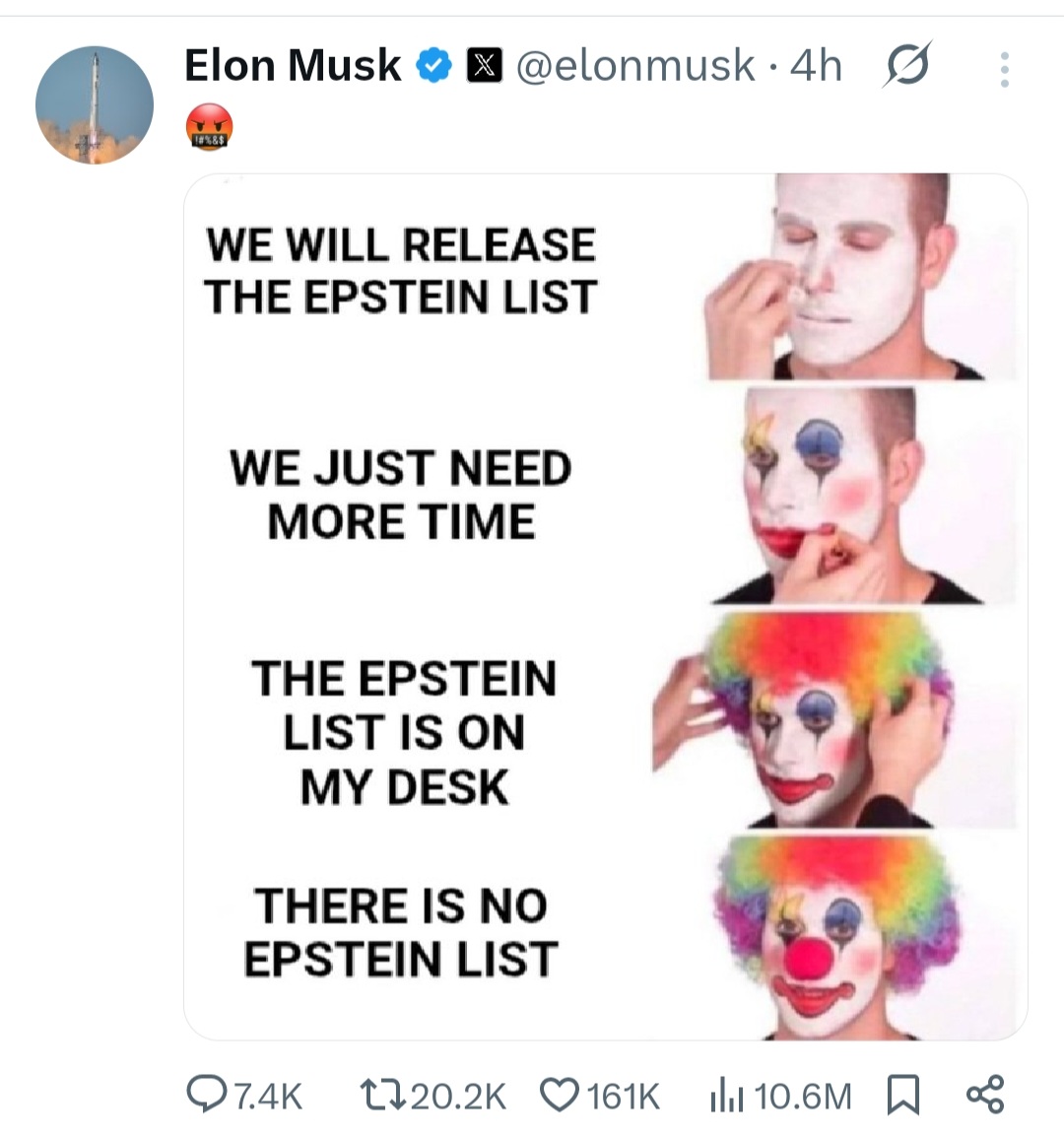Bookmark this post
This screenshot has height=1138, width=1064.
point(903,1096)
